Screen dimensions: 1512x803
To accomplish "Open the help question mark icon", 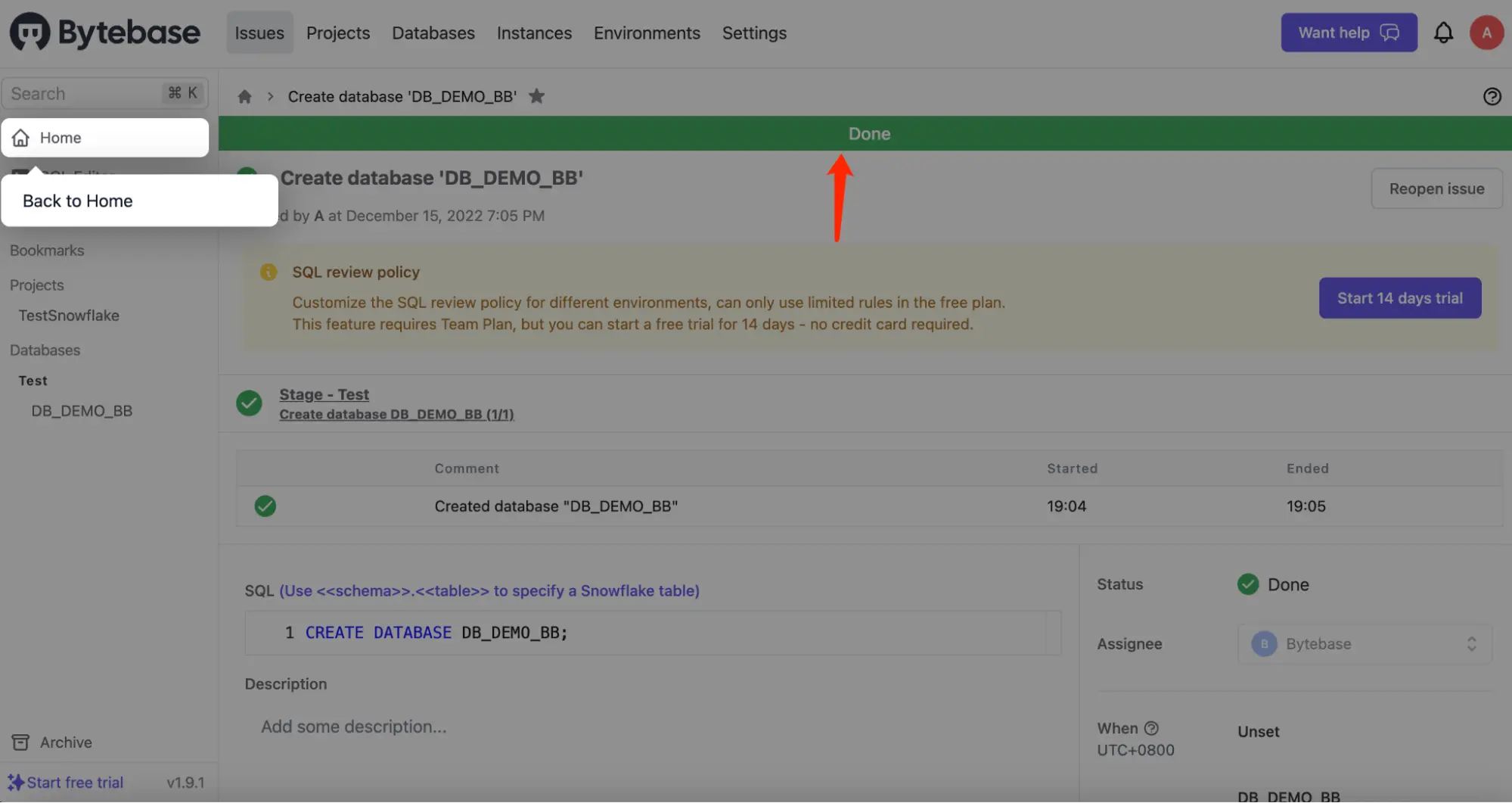I will tap(1492, 96).
